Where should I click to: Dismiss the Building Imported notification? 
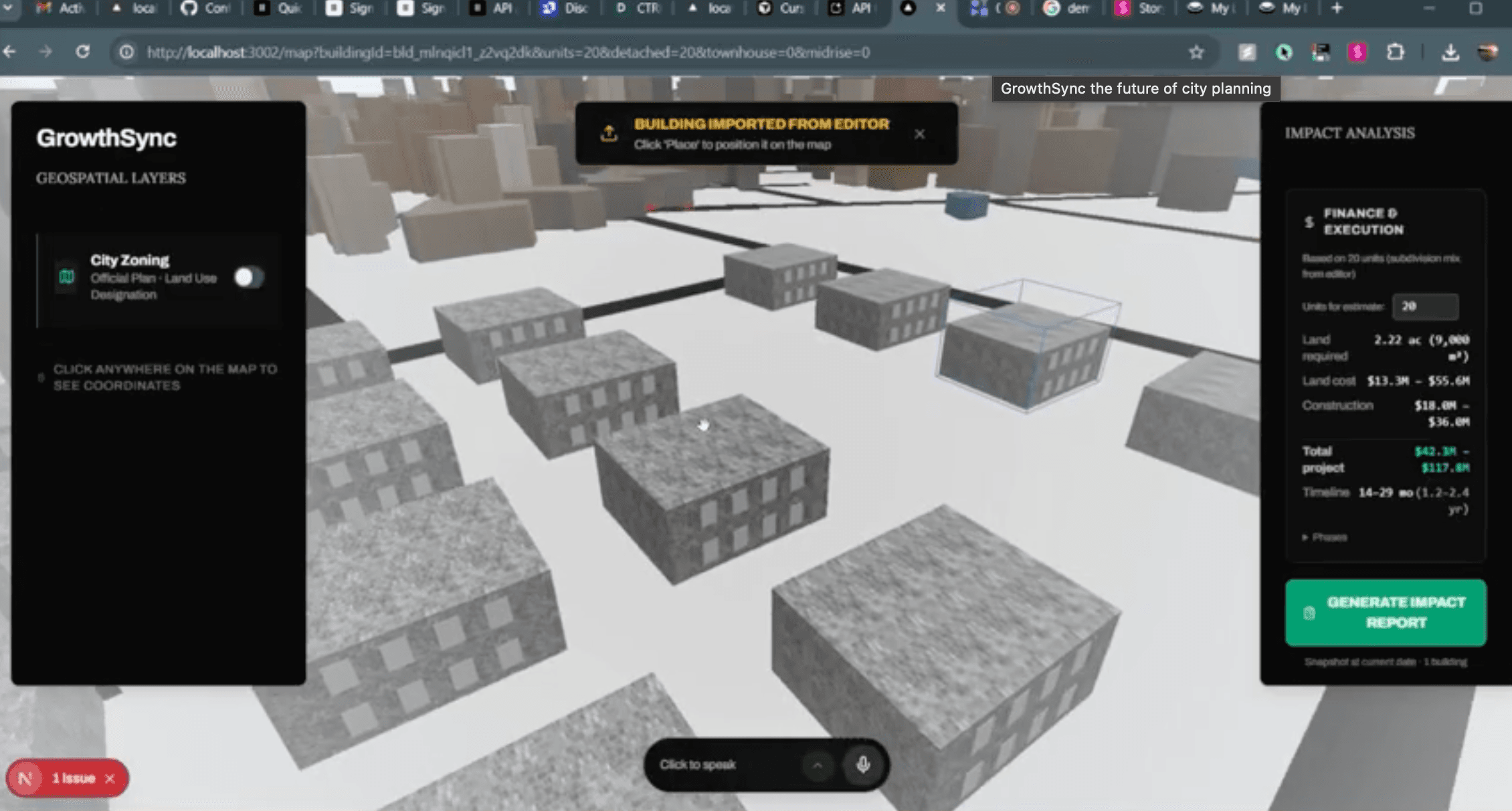[920, 134]
